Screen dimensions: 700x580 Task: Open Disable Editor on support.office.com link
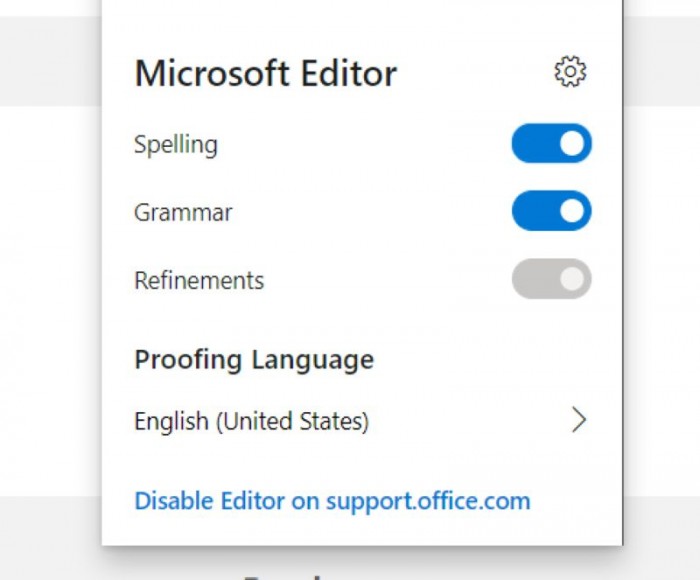click(332, 500)
